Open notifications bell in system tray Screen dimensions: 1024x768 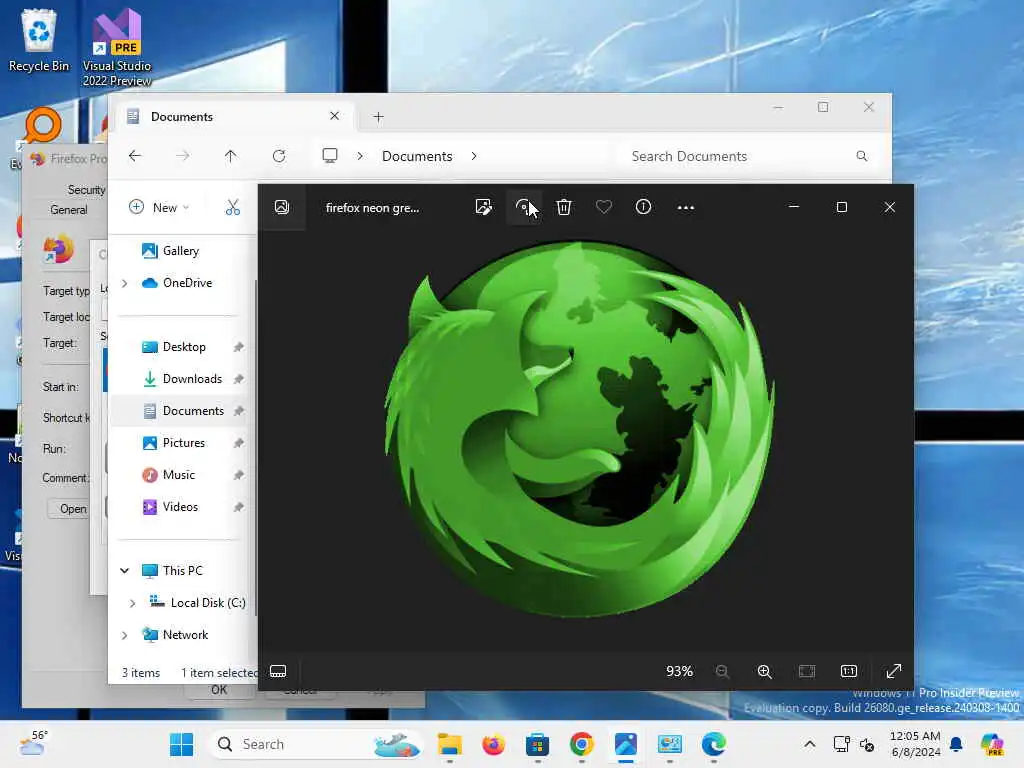click(956, 744)
